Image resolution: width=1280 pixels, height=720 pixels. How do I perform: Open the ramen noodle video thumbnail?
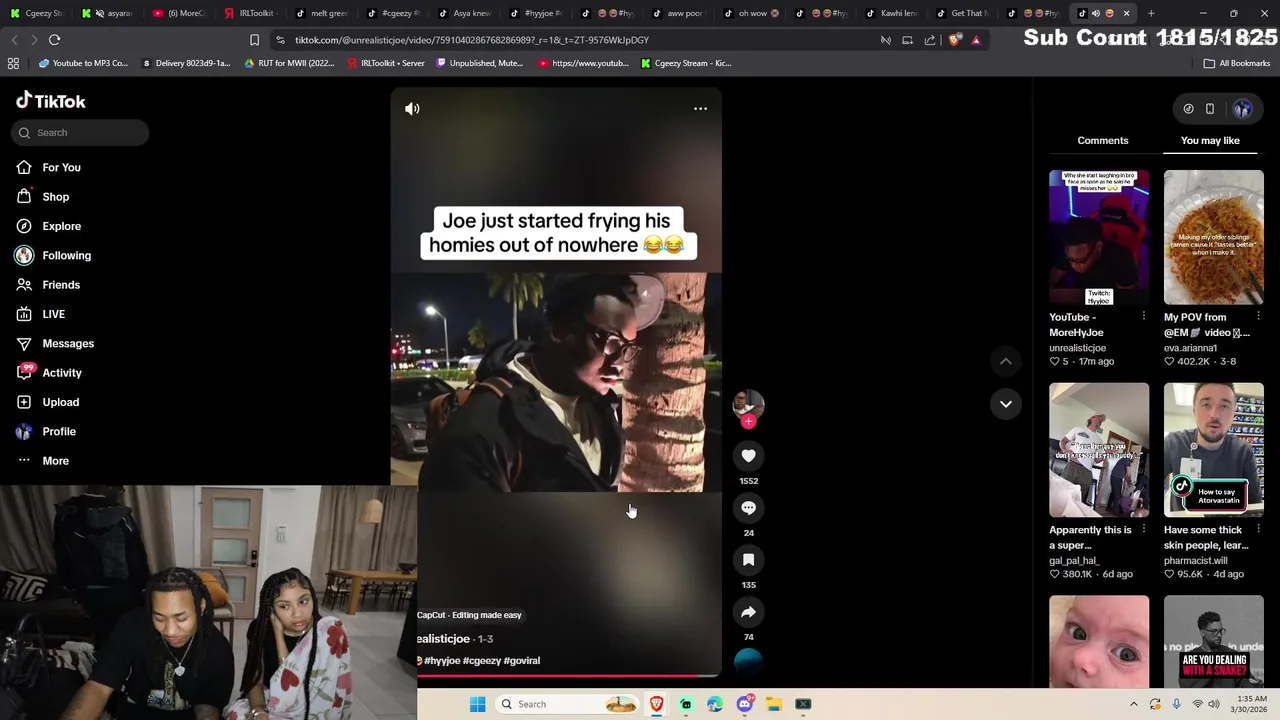click(x=1213, y=237)
